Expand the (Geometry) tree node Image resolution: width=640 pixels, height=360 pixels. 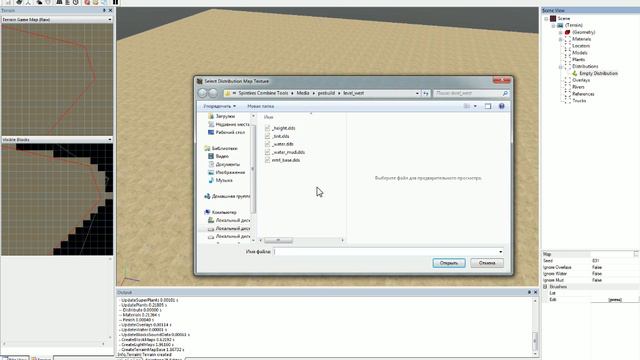pos(561,33)
